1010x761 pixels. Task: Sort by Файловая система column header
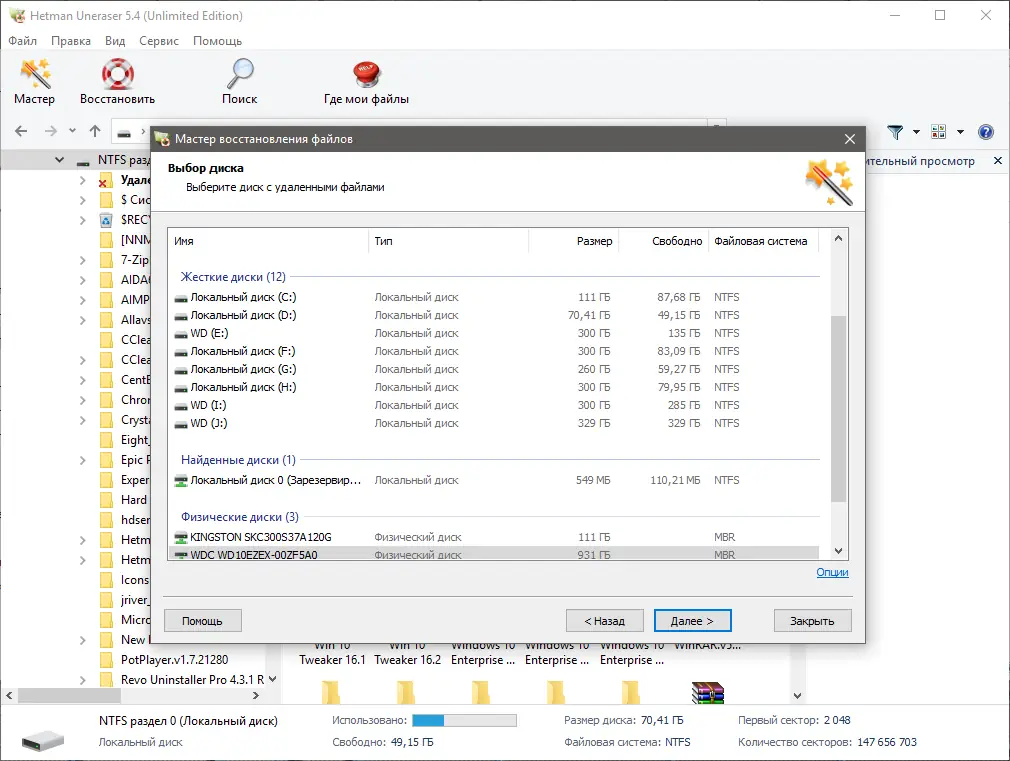[x=763, y=241]
